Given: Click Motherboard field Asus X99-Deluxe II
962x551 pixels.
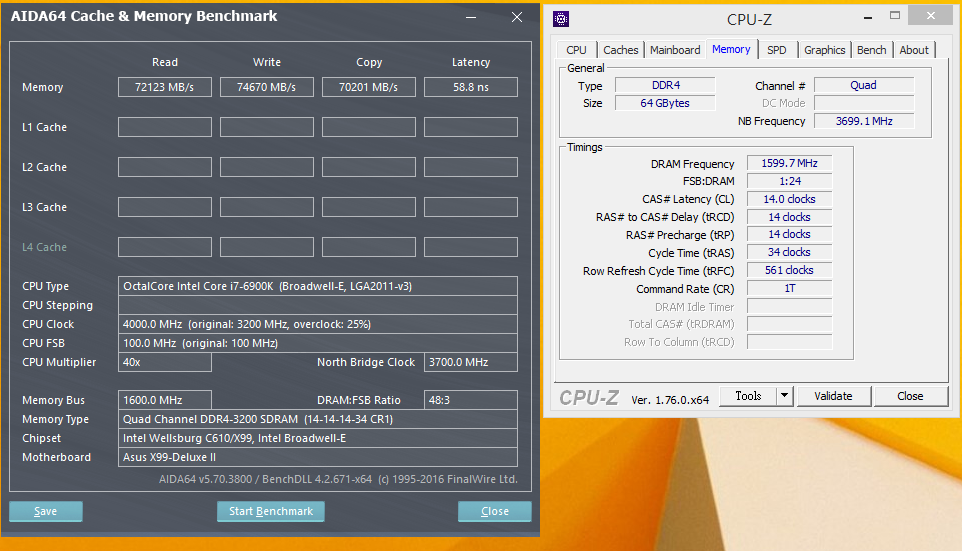Looking at the screenshot, I should pos(317,457).
